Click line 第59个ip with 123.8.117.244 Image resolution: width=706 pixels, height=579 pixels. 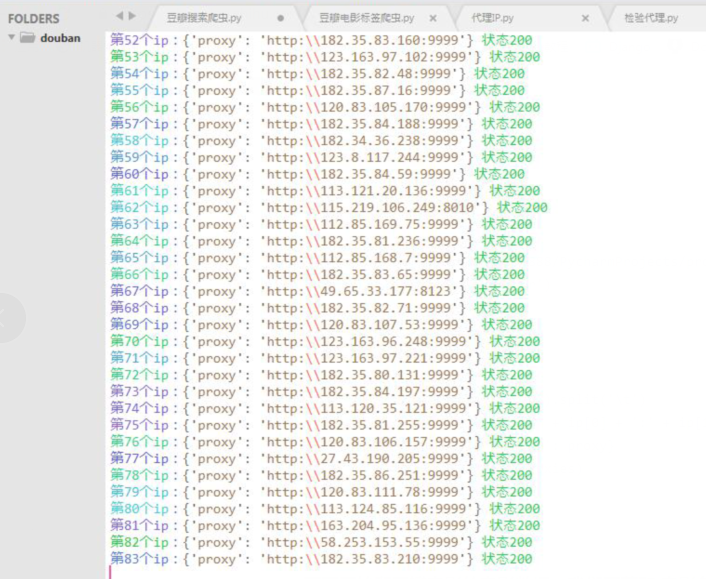pos(321,157)
